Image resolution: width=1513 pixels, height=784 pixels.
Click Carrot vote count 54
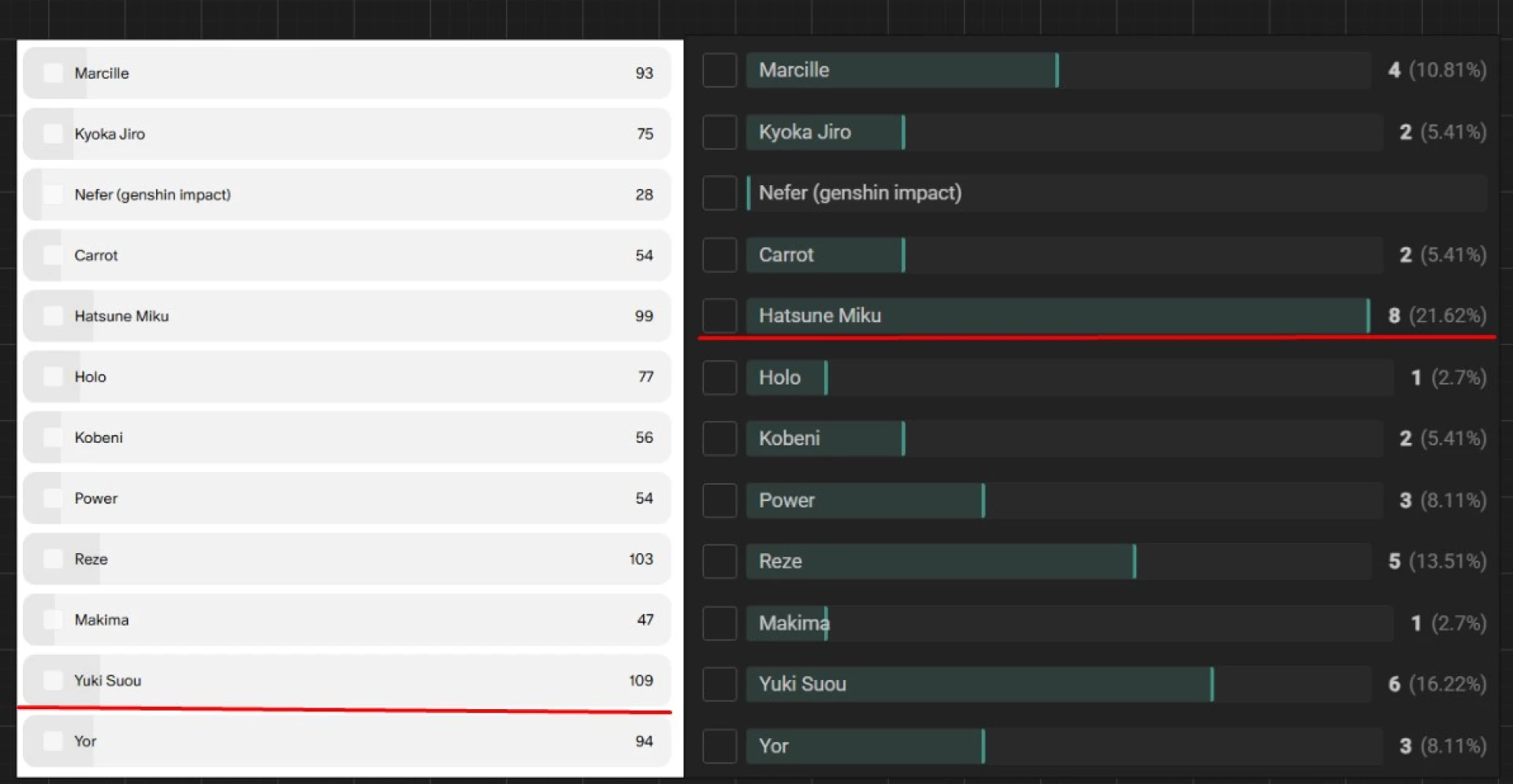tap(644, 255)
